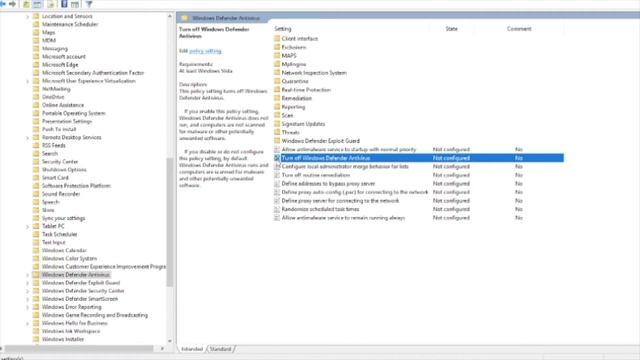Click the Threats folder icon
The image size is (640, 360).
[x=277, y=132]
